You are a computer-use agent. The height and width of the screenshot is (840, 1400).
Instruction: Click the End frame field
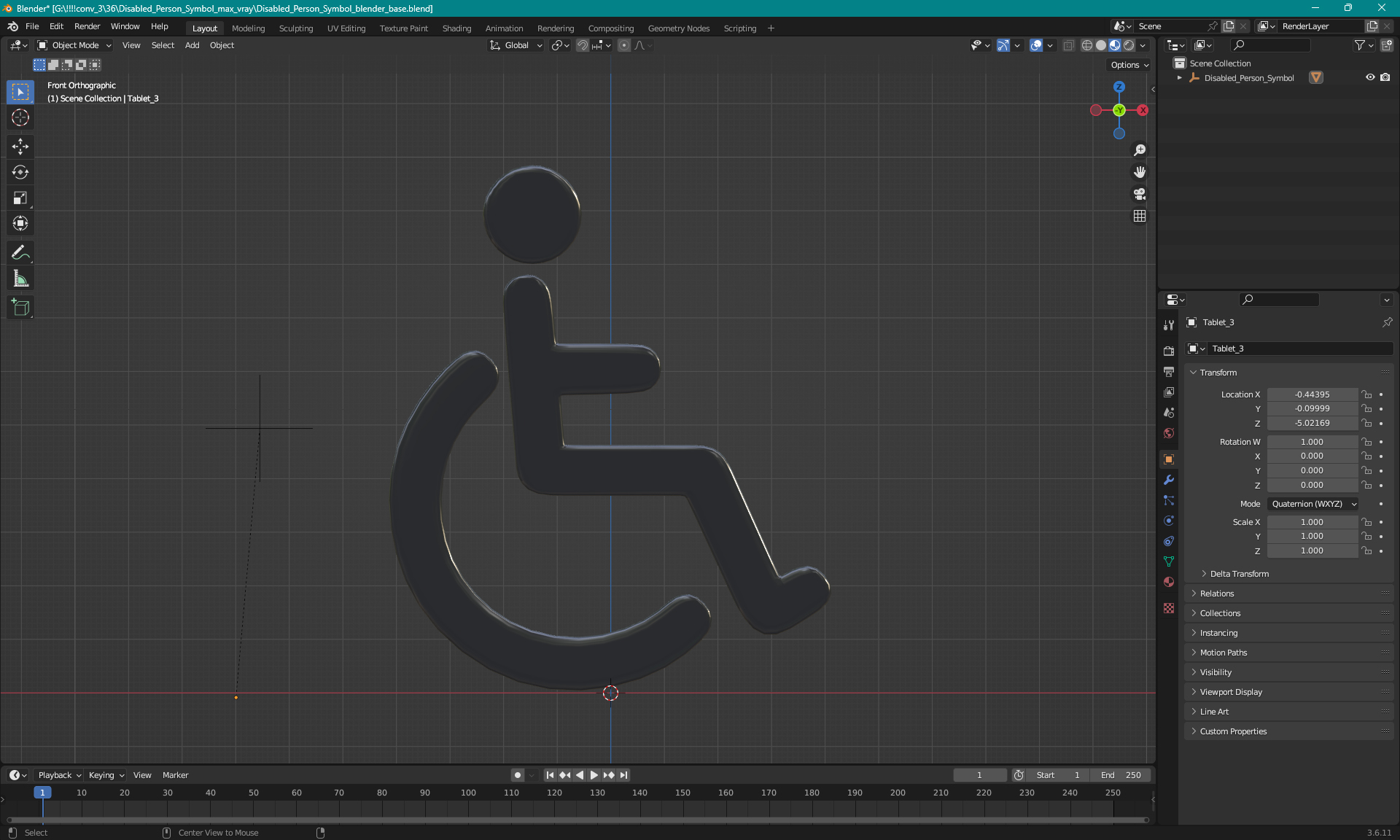[x=1121, y=775]
